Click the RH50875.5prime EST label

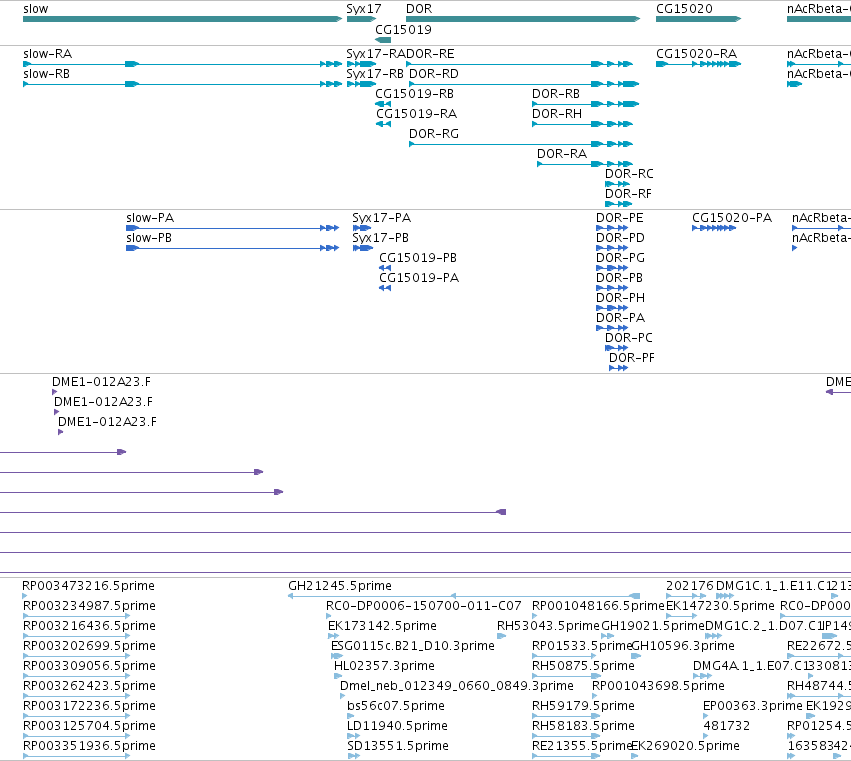coord(583,667)
